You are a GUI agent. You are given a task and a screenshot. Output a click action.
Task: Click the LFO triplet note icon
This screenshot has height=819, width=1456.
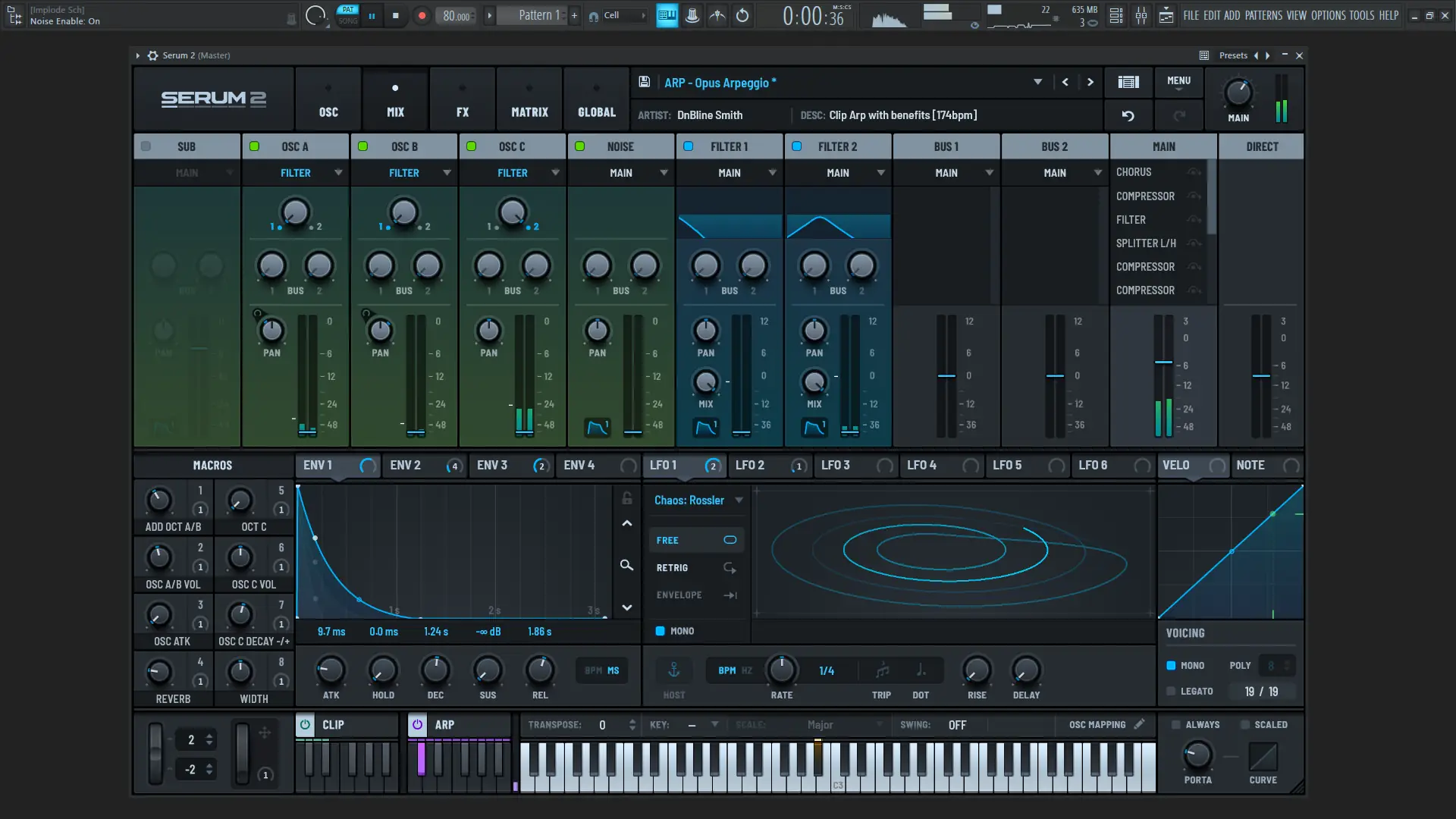tap(882, 670)
